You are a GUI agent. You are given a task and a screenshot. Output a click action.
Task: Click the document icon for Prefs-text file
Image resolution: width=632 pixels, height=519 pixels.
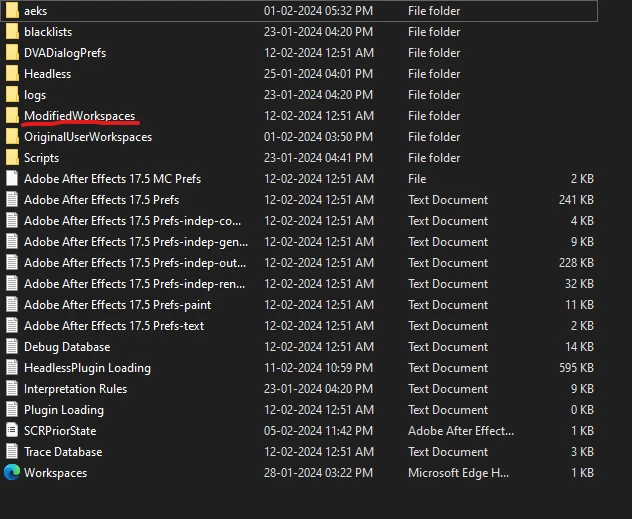pyautogui.click(x=12, y=325)
